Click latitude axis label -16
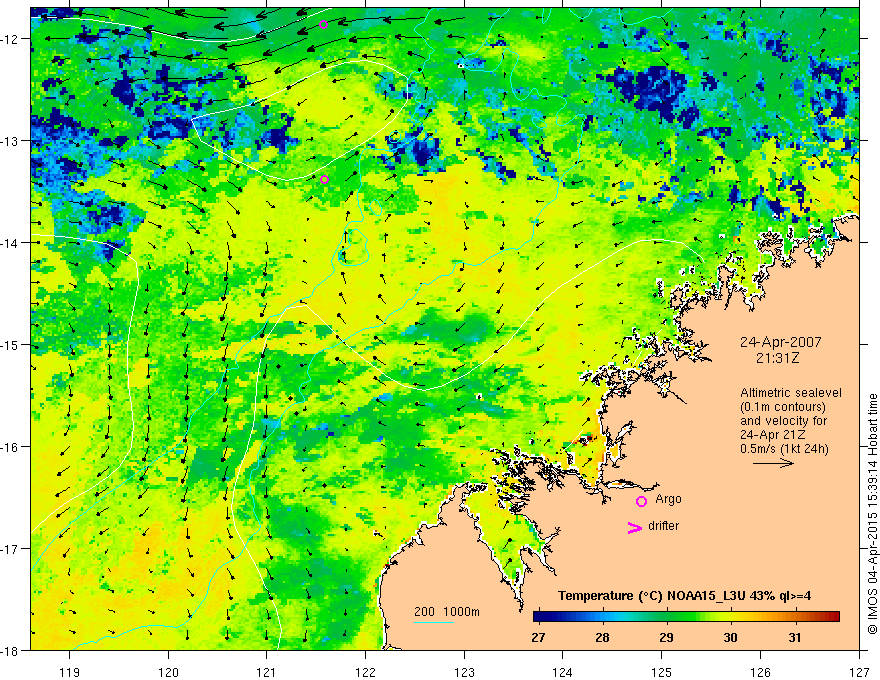This screenshot has height=680, width=880. [x=10, y=447]
